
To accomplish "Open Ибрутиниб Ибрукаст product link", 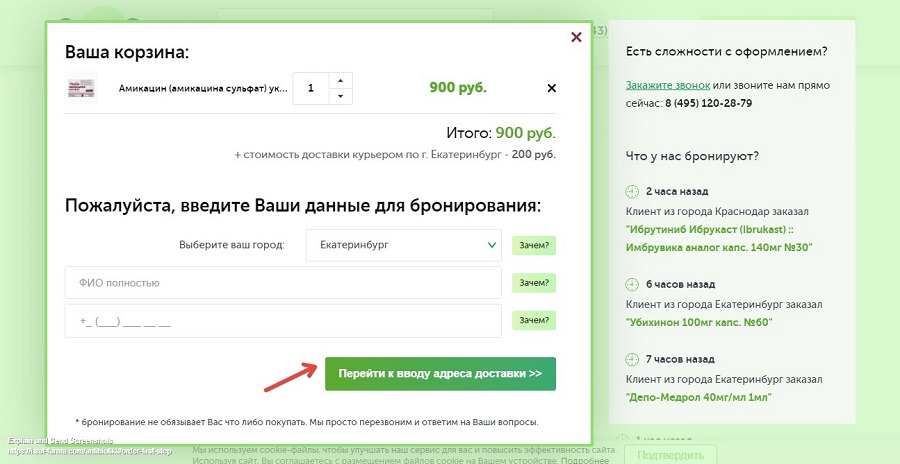I will [x=719, y=238].
